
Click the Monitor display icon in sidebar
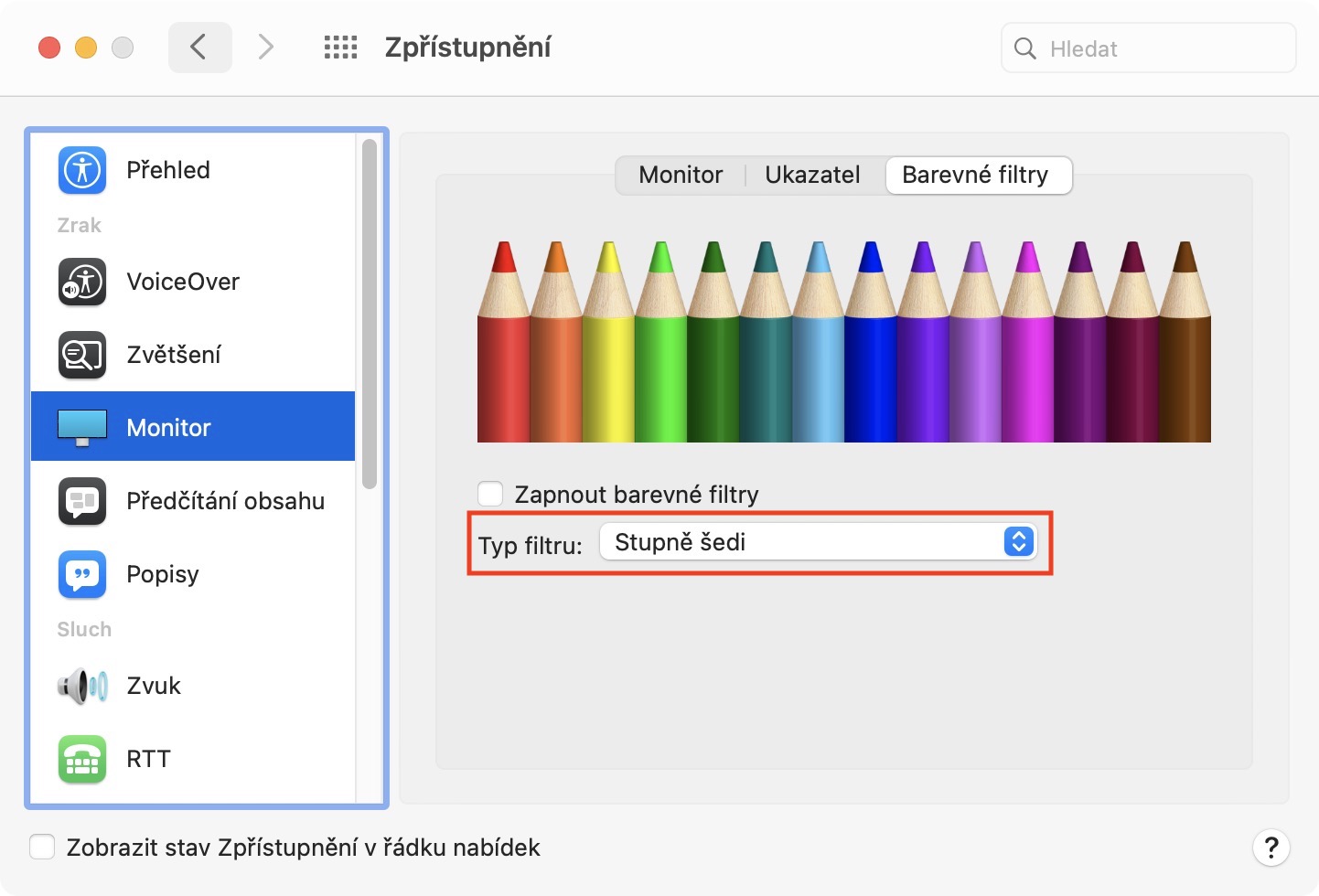[82, 427]
